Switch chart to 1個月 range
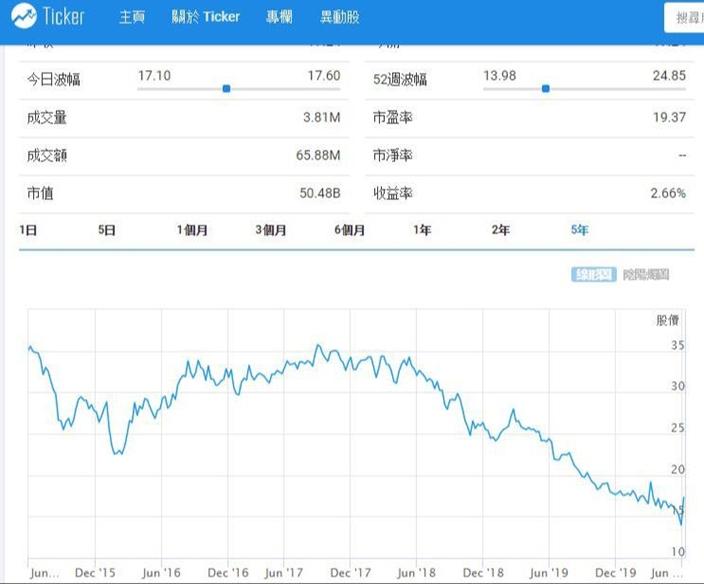The width and height of the screenshot is (704, 584). point(192,230)
